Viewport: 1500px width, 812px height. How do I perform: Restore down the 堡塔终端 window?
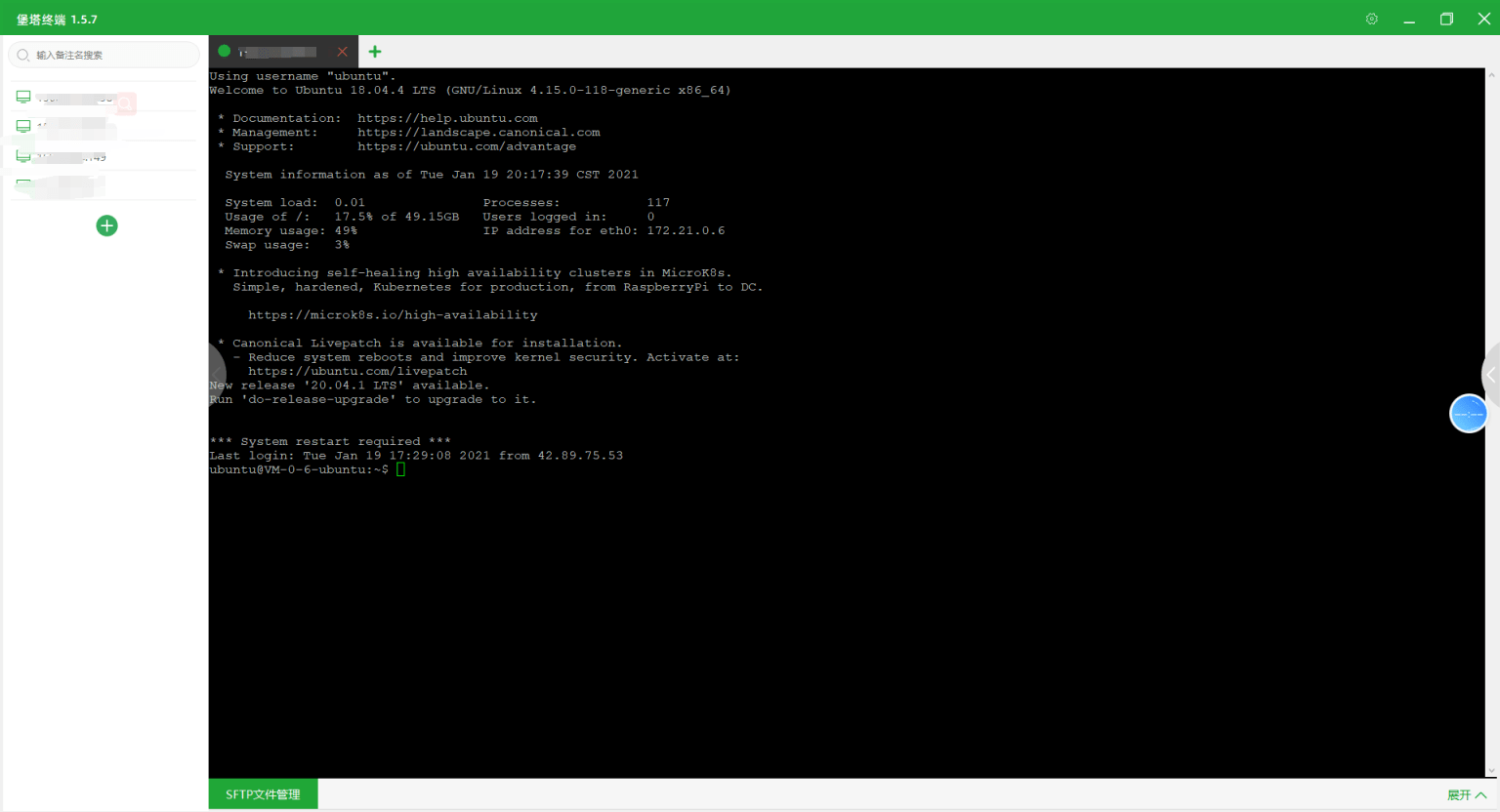click(x=1446, y=19)
